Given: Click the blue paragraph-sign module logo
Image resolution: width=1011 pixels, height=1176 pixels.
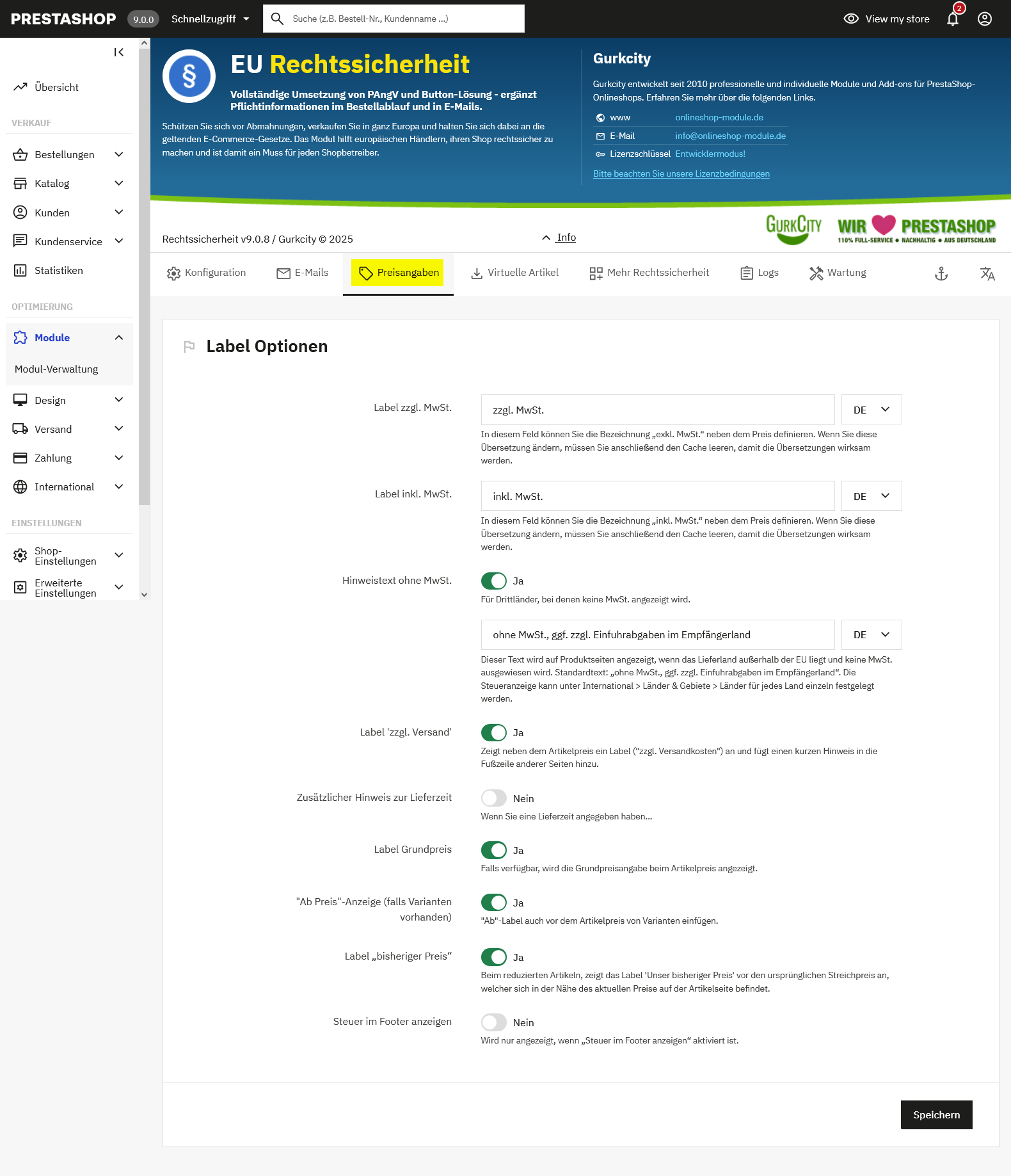Looking at the screenshot, I should point(189,76).
